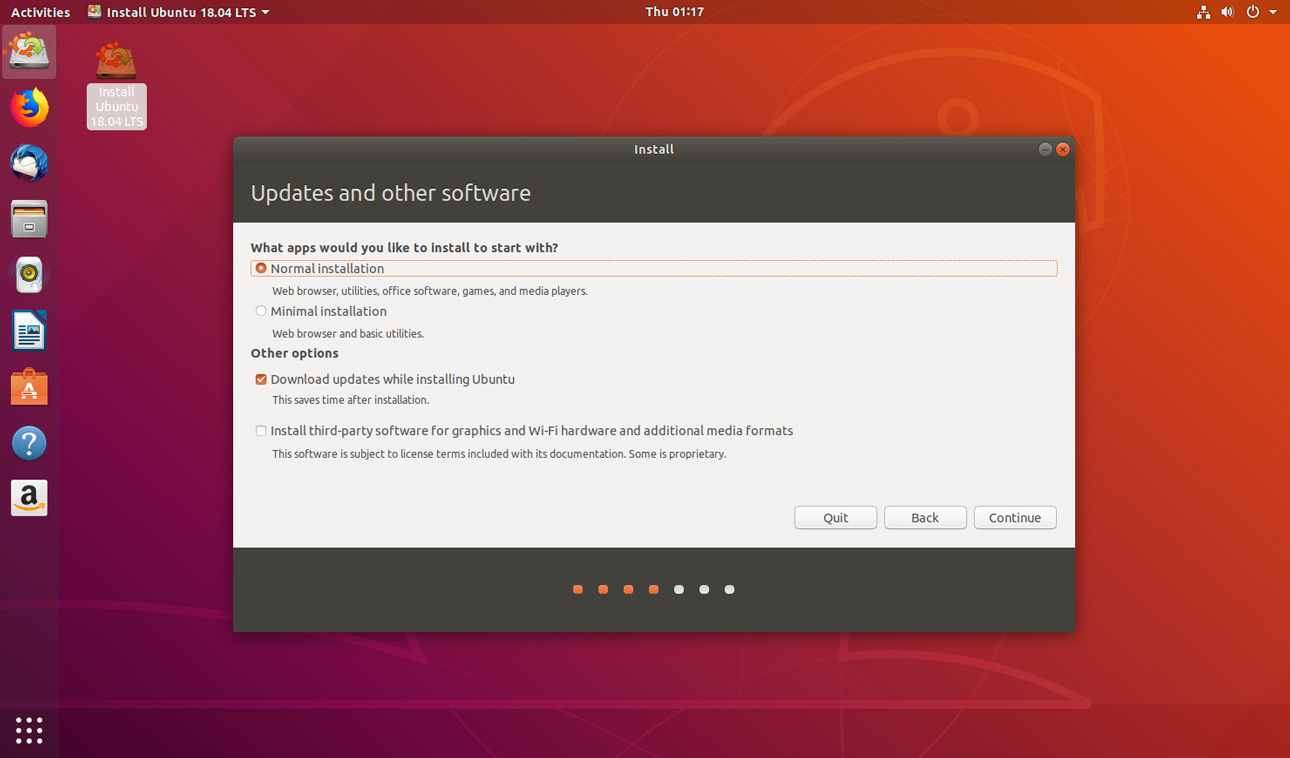Open the Ubiquity installer icon in the dock
This screenshot has height=758, width=1290.
[x=29, y=51]
